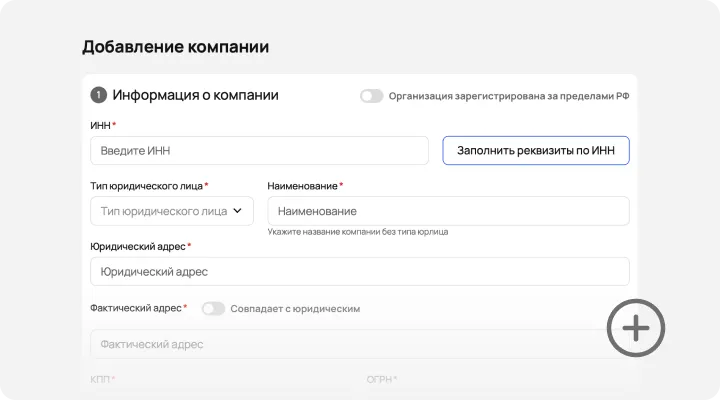Click the 'Информация о компании' section heading
Screen dimensions: 720x400
tap(195, 96)
